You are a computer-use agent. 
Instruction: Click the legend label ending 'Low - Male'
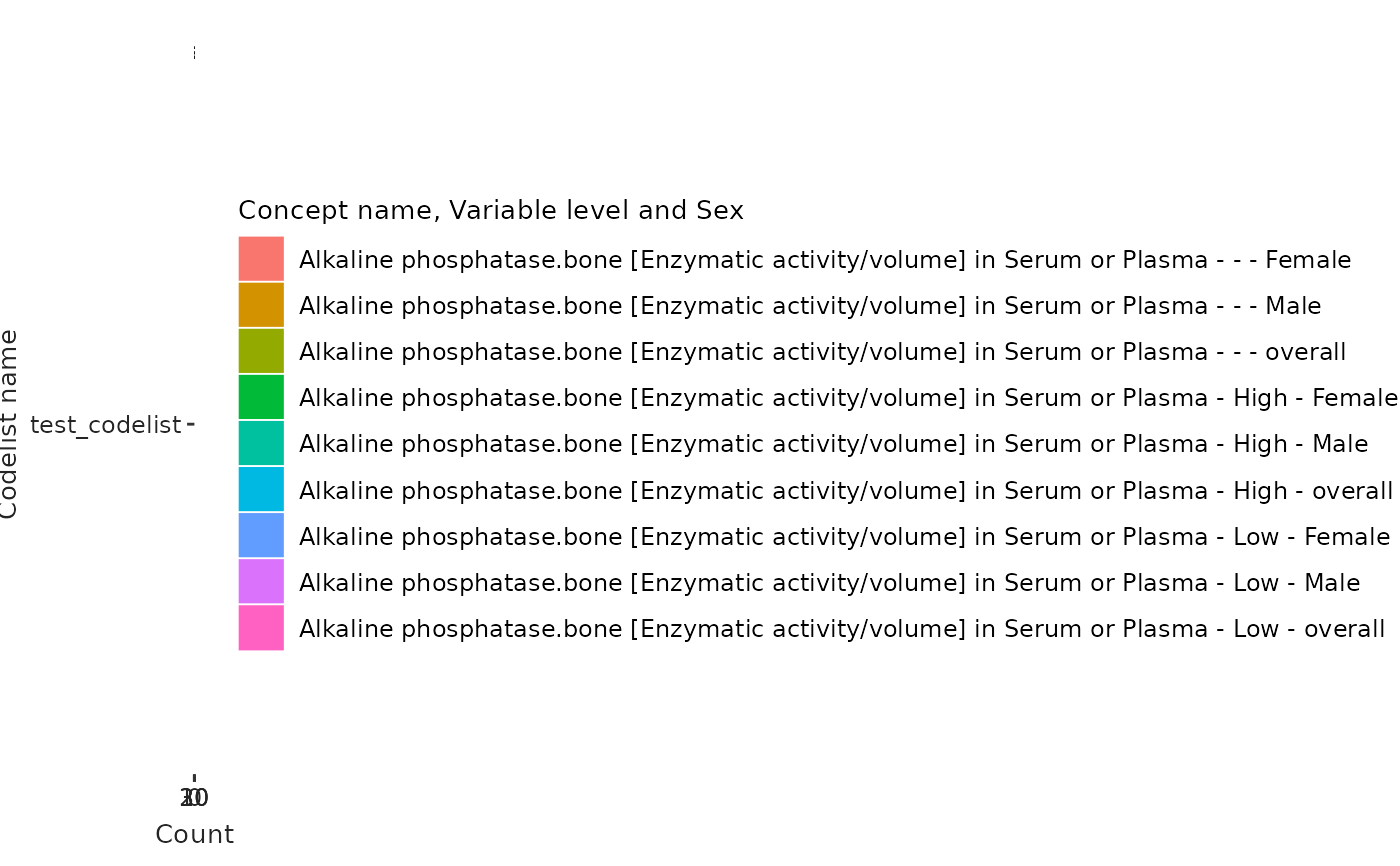pyautogui.click(x=829, y=583)
